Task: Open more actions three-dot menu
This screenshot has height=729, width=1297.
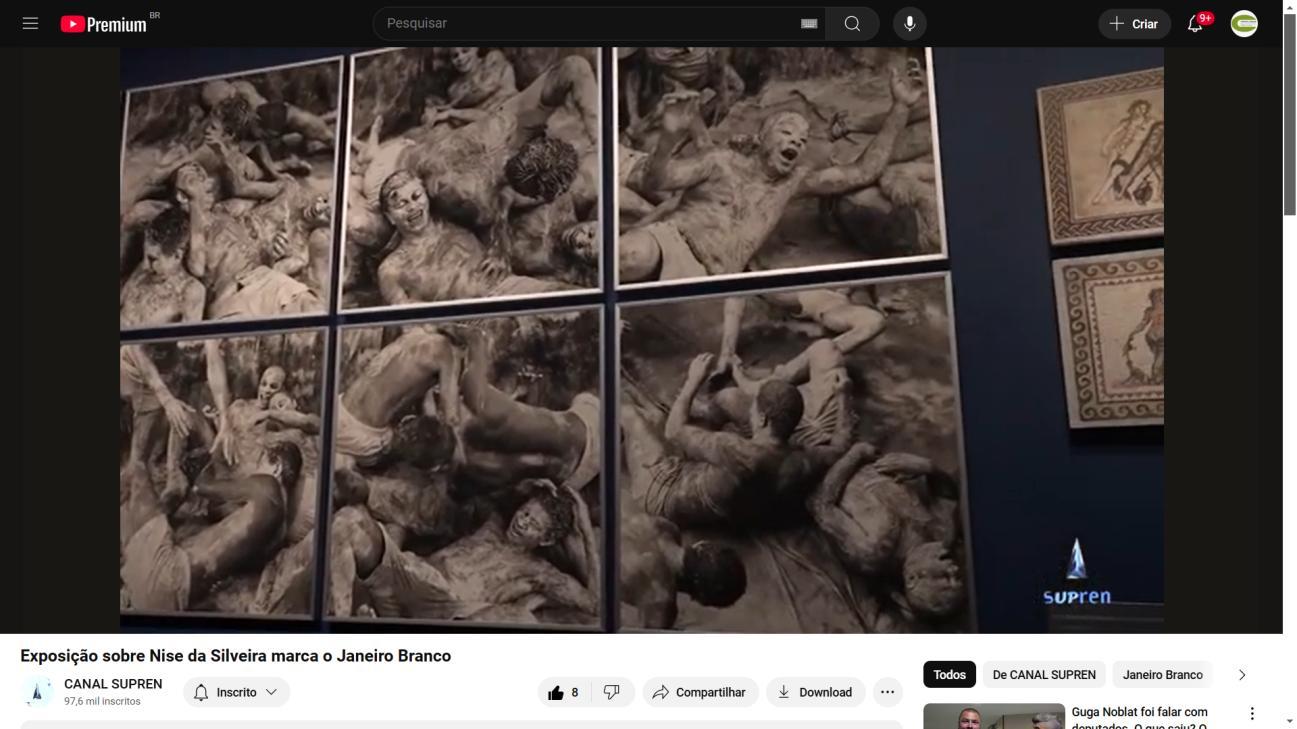Action: [887, 692]
